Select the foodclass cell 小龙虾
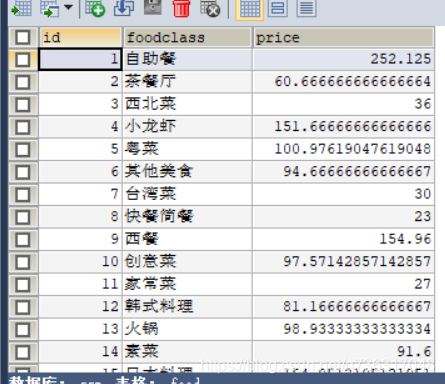The height and width of the screenshot is (384, 445). click(187, 127)
